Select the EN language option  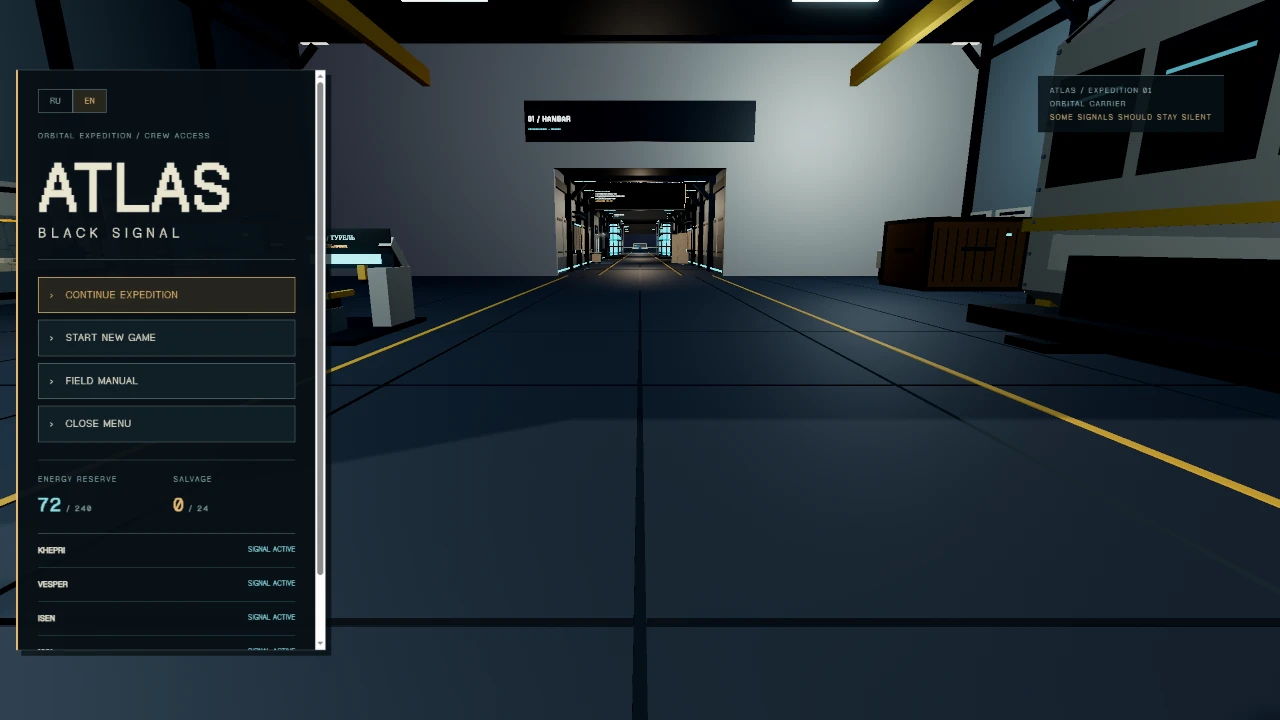point(89,101)
